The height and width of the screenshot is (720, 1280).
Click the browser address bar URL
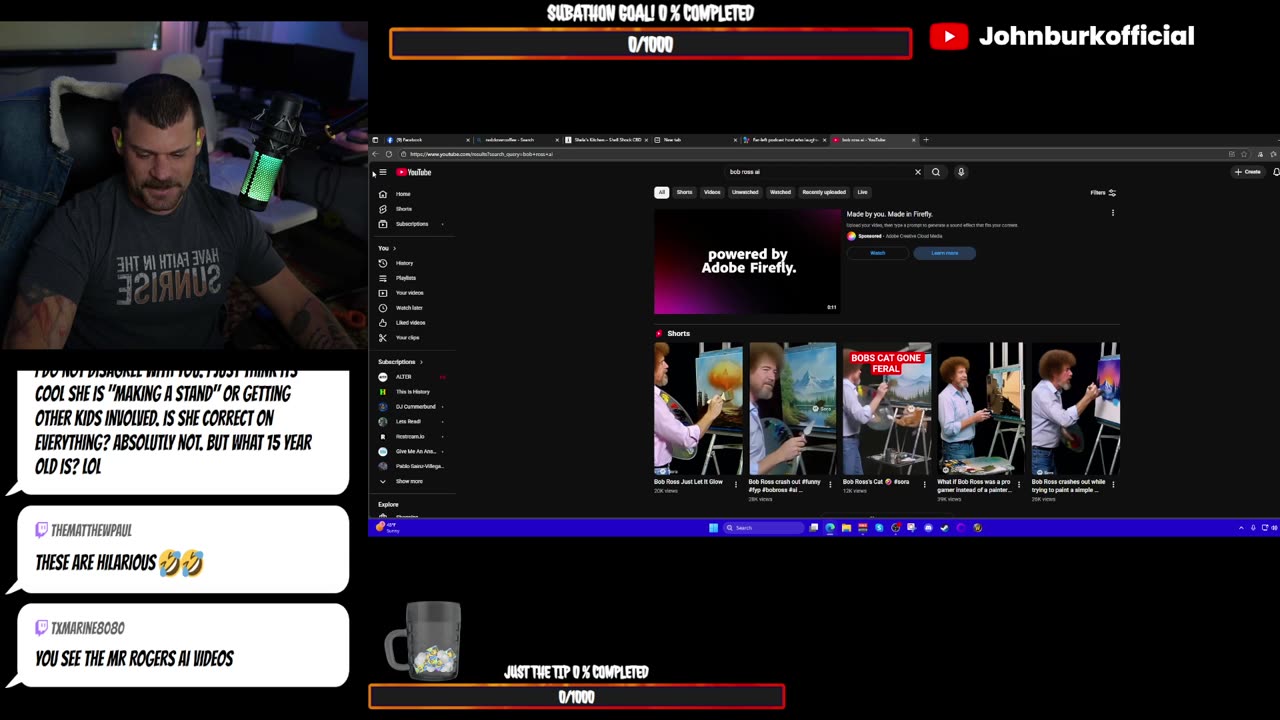[x=481, y=154]
